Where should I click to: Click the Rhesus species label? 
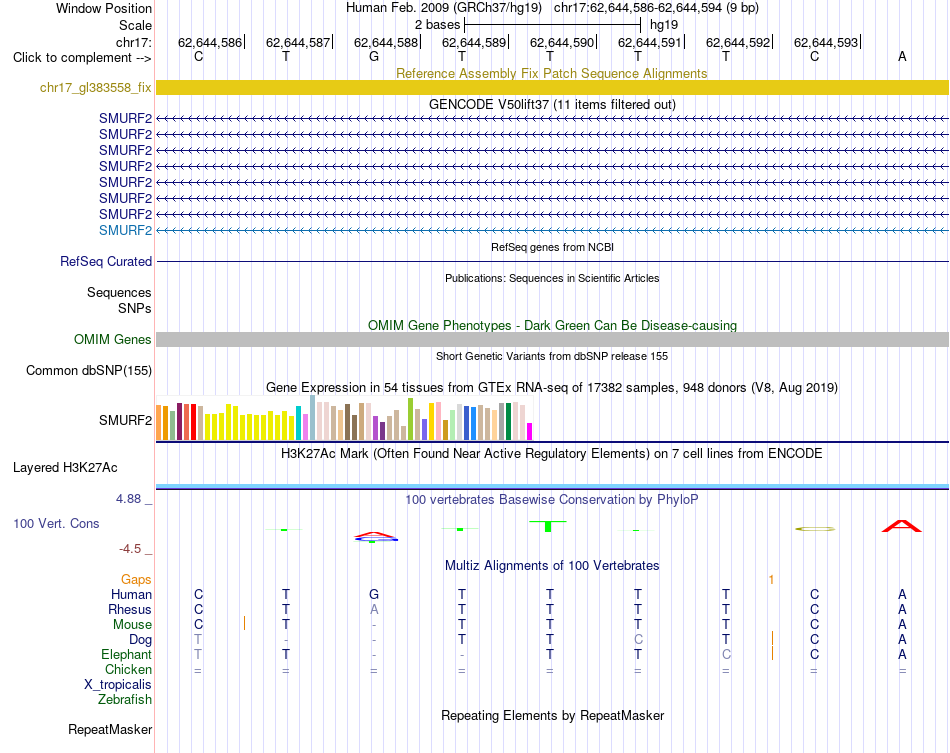(130, 609)
